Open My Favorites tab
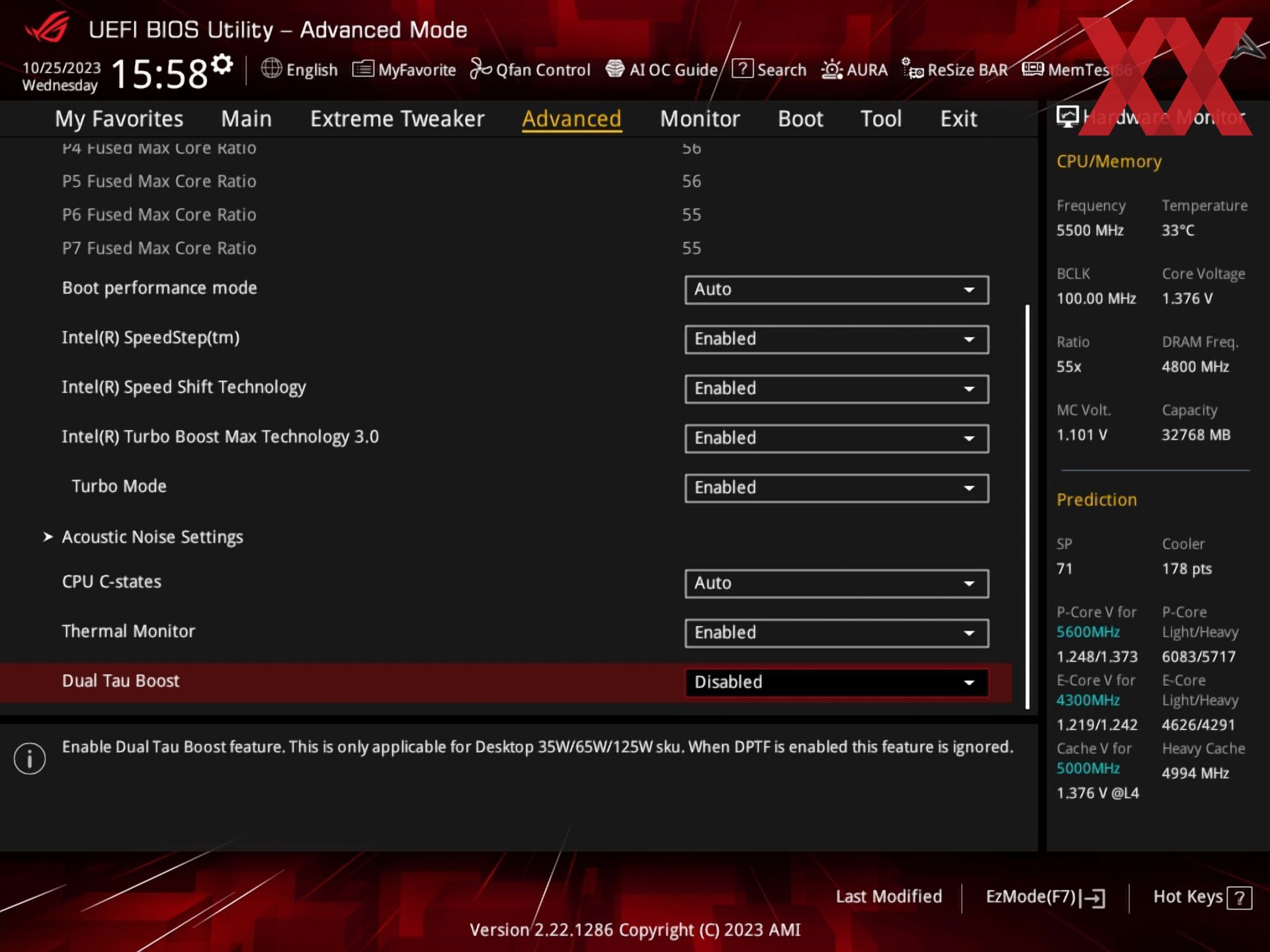1270x952 pixels. [119, 119]
